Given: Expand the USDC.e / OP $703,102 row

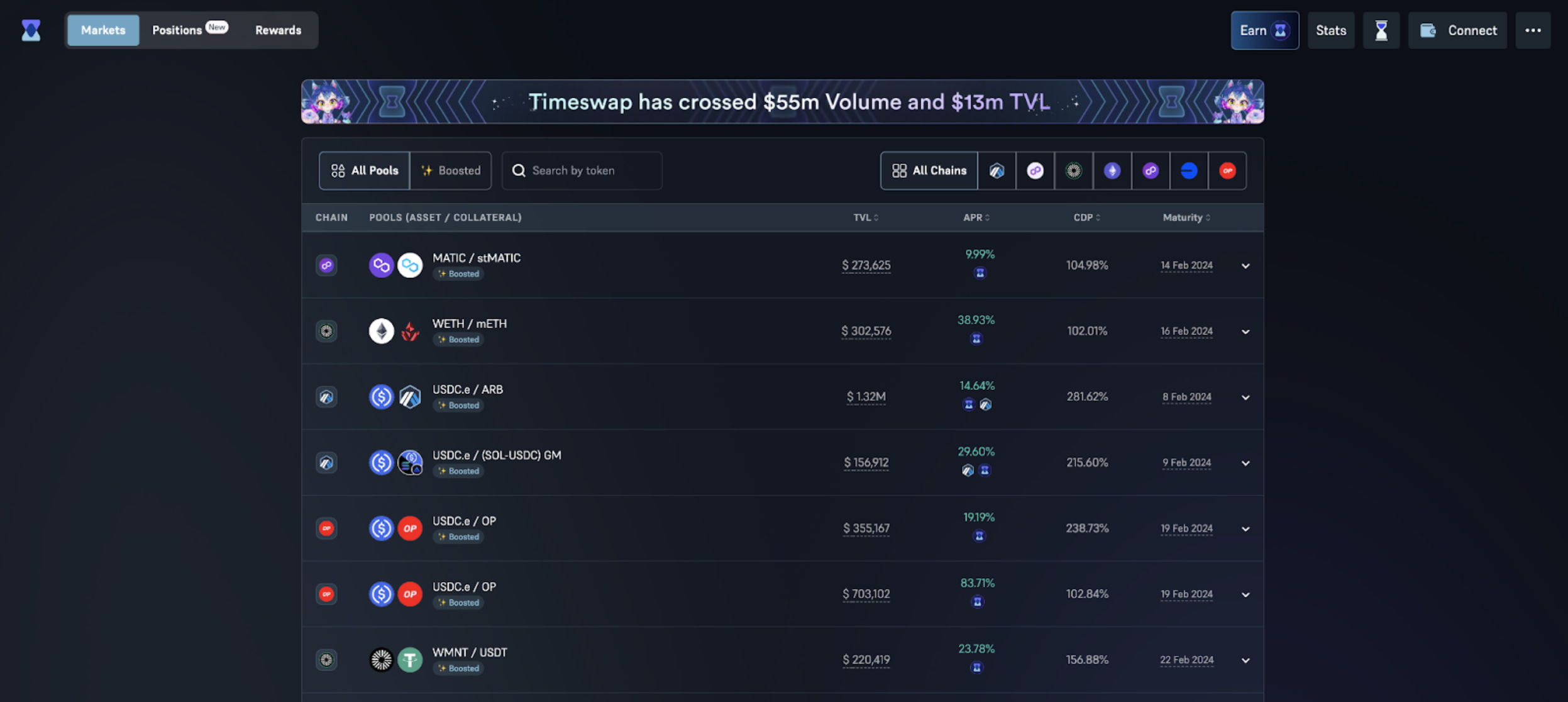Looking at the screenshot, I should pyautogui.click(x=1245, y=594).
